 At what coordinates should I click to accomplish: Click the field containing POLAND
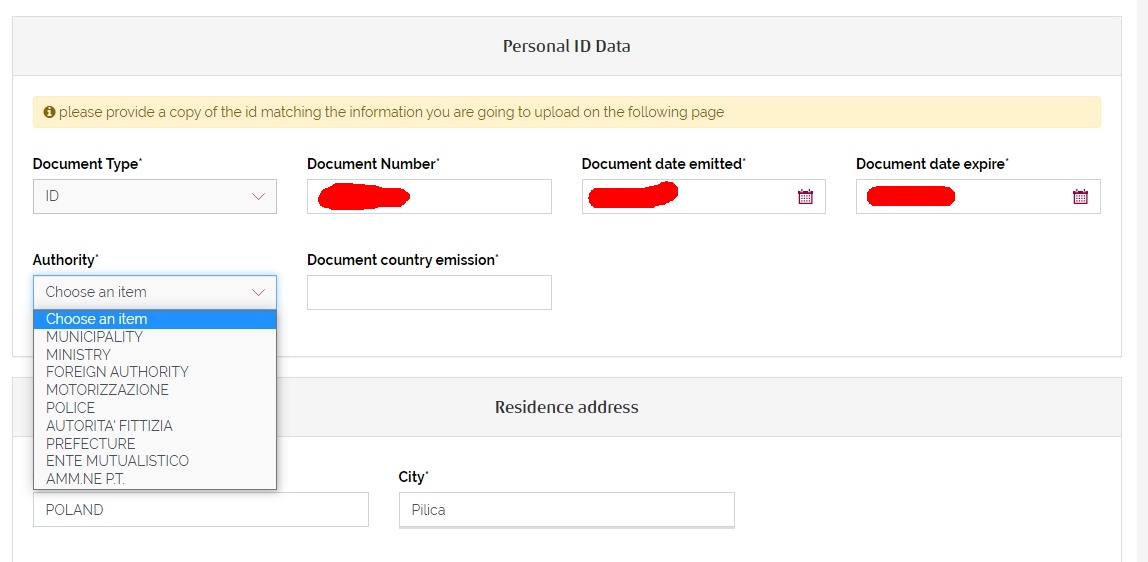(x=201, y=509)
